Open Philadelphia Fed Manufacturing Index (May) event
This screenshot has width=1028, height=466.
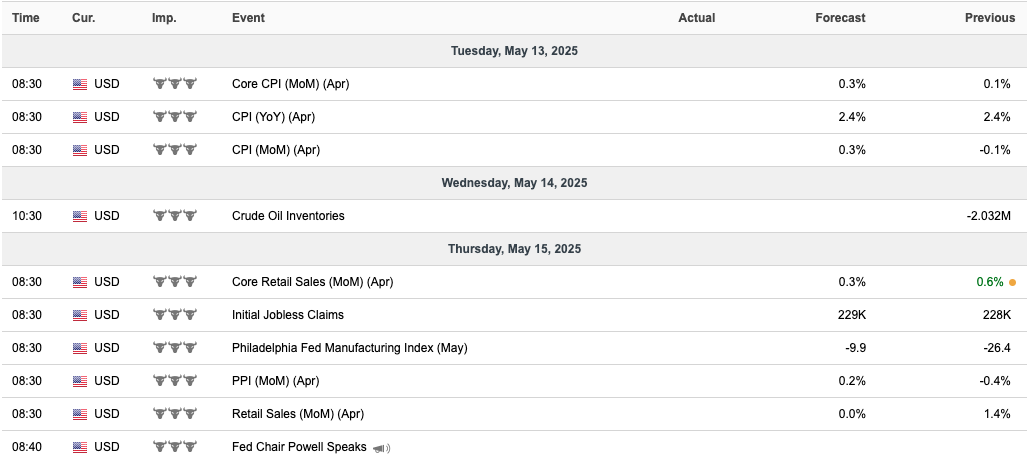[x=349, y=348]
